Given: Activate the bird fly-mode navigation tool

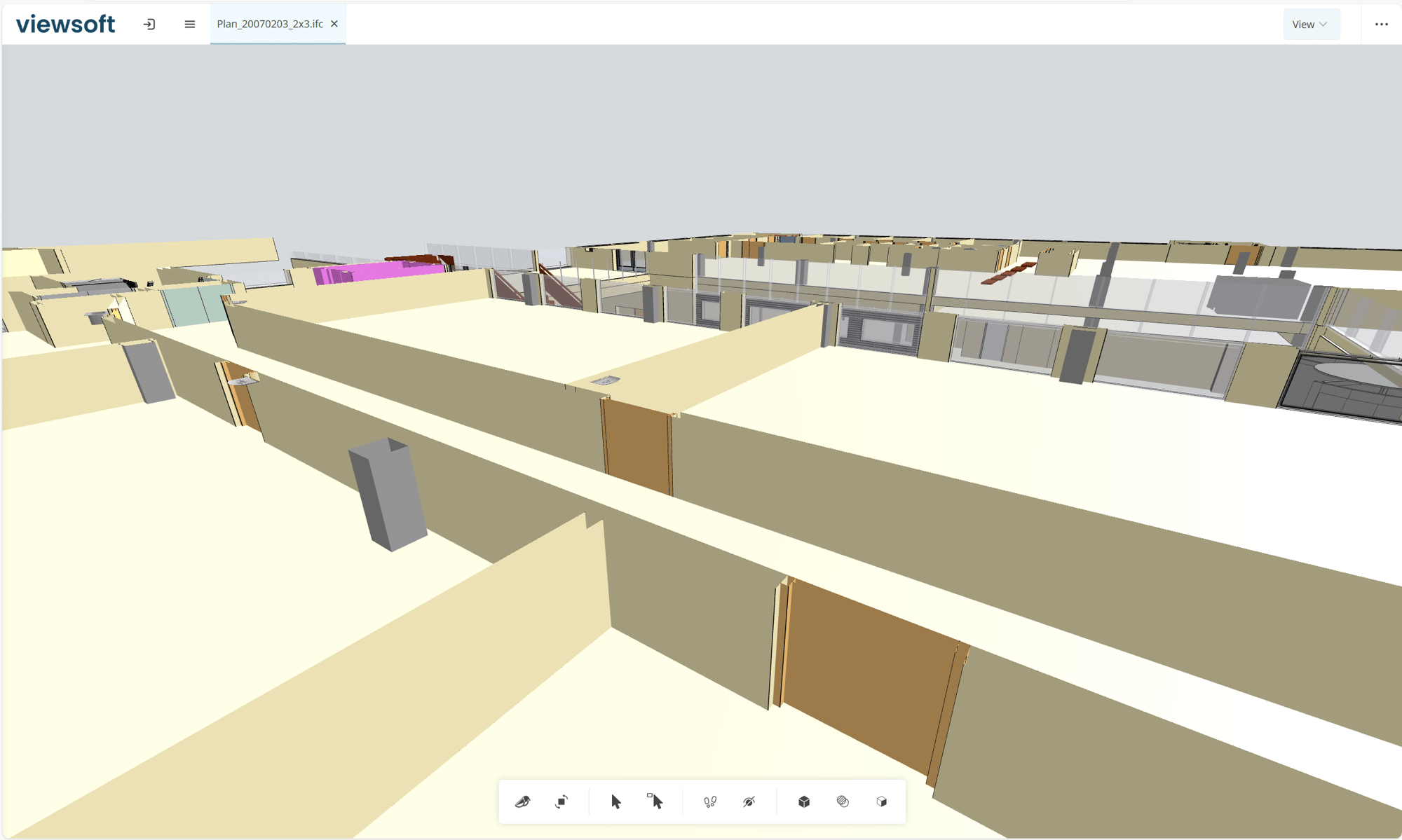Looking at the screenshot, I should pyautogui.click(x=523, y=801).
